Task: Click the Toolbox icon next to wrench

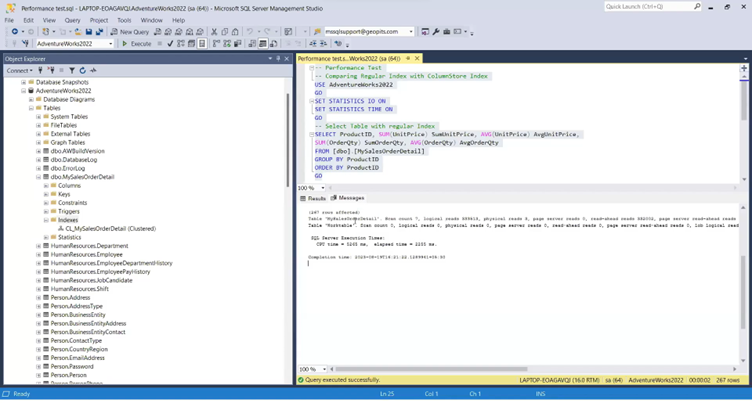Action: click(x=446, y=32)
